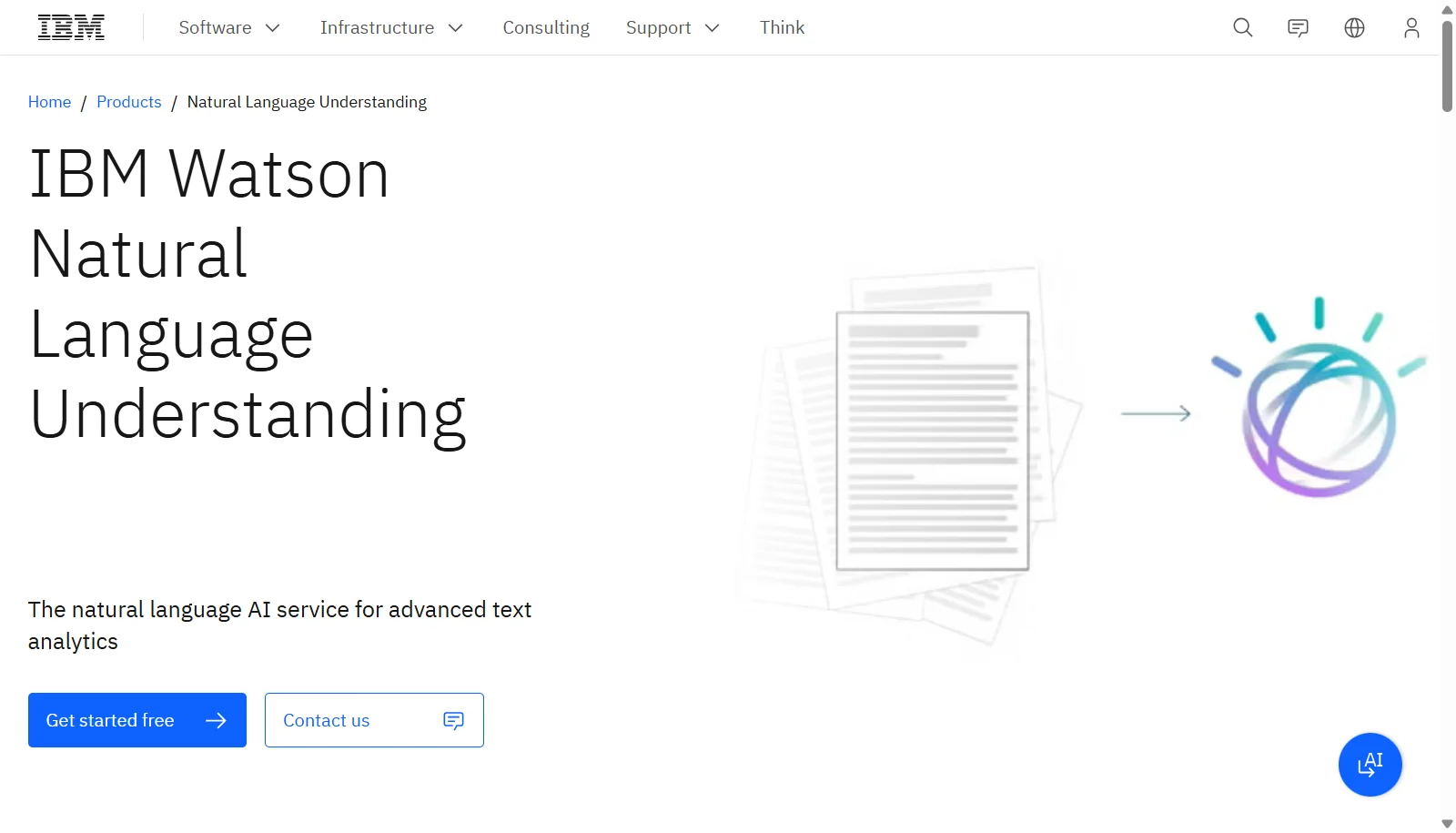Click the natural language AI service description

coord(279,625)
